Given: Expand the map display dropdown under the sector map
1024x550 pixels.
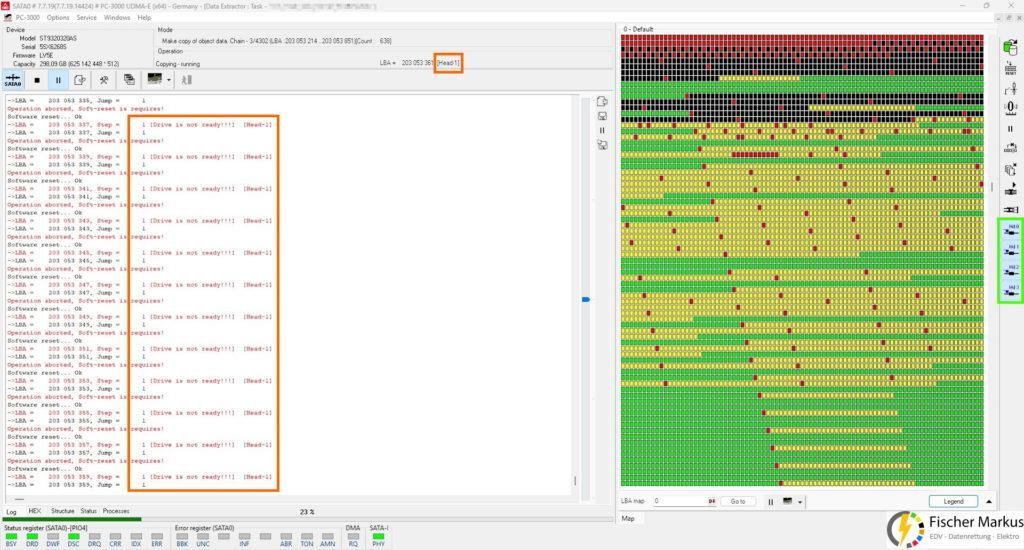Looking at the screenshot, I should (x=800, y=502).
